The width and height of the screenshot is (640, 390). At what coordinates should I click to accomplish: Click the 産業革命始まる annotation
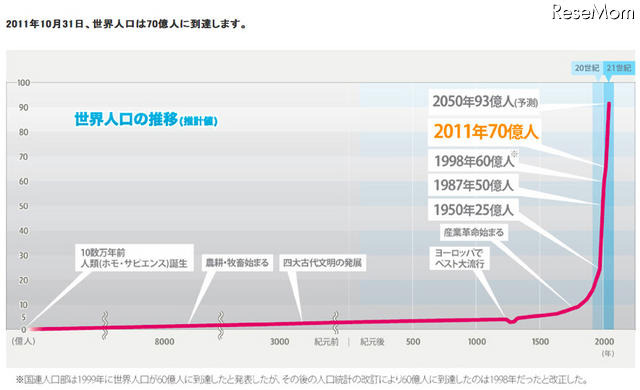[474, 232]
